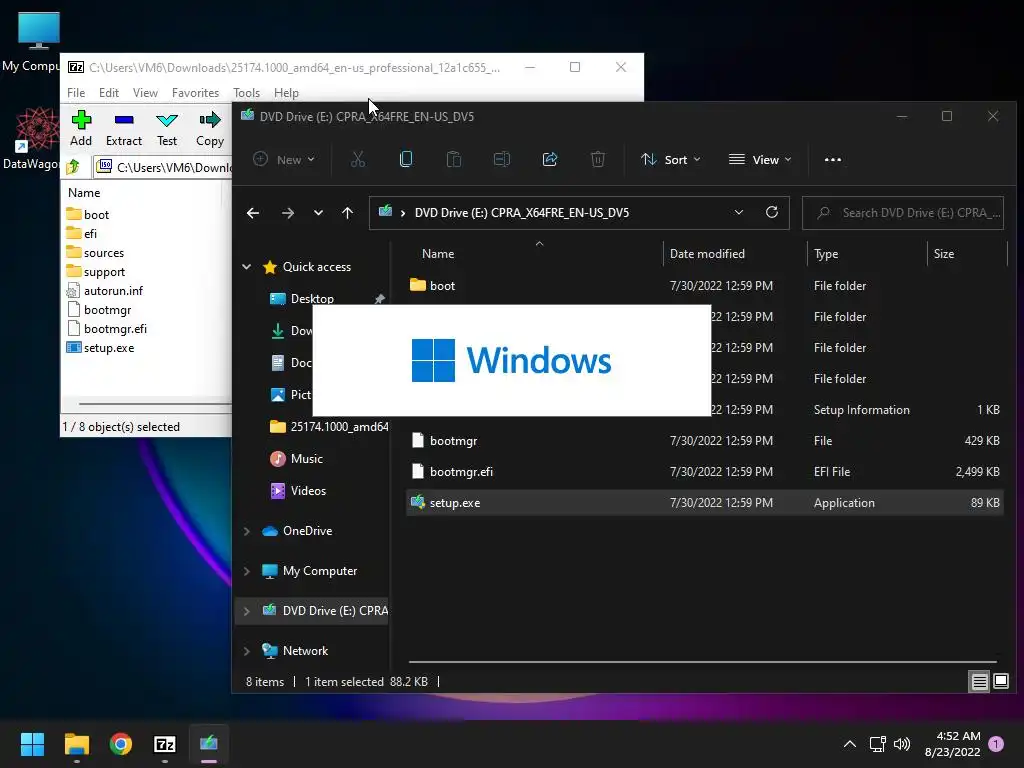
Task: Open the Help menu in 7-Zip
Action: click(x=286, y=93)
